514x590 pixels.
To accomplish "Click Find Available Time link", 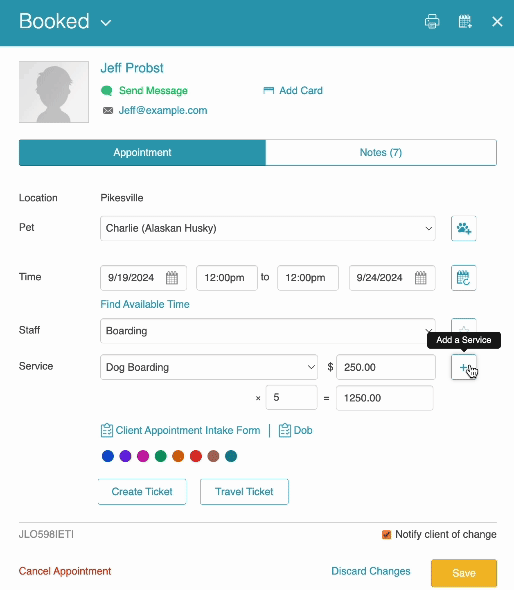I will [x=145, y=304].
